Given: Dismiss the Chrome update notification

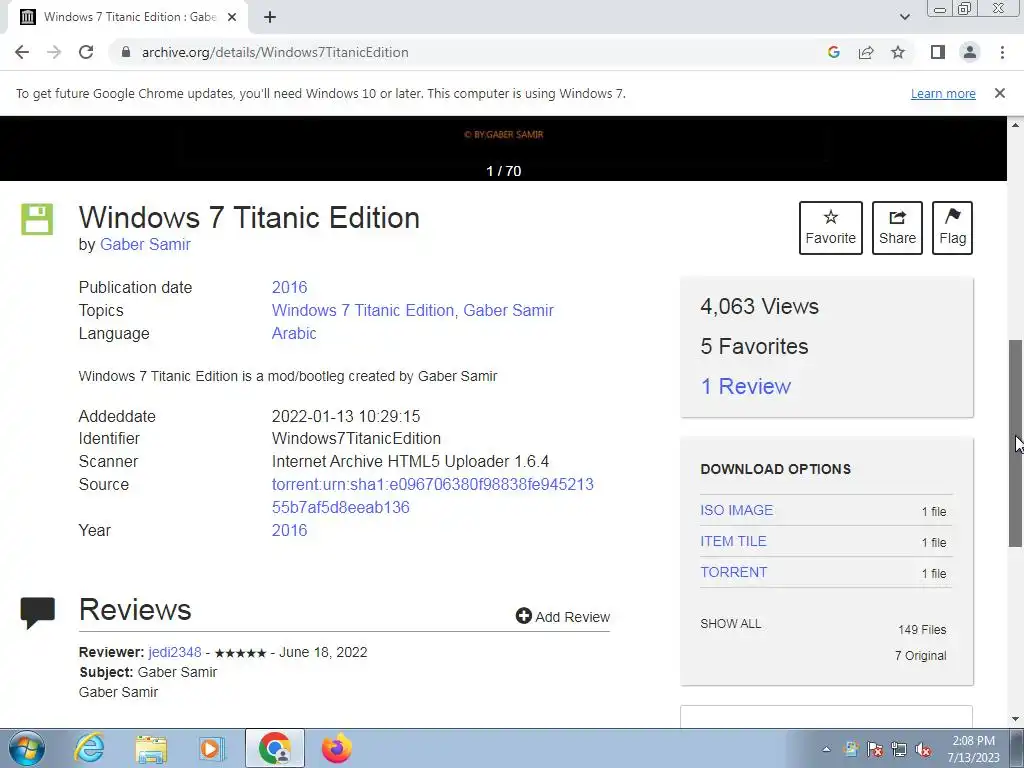Looking at the screenshot, I should (x=1000, y=93).
